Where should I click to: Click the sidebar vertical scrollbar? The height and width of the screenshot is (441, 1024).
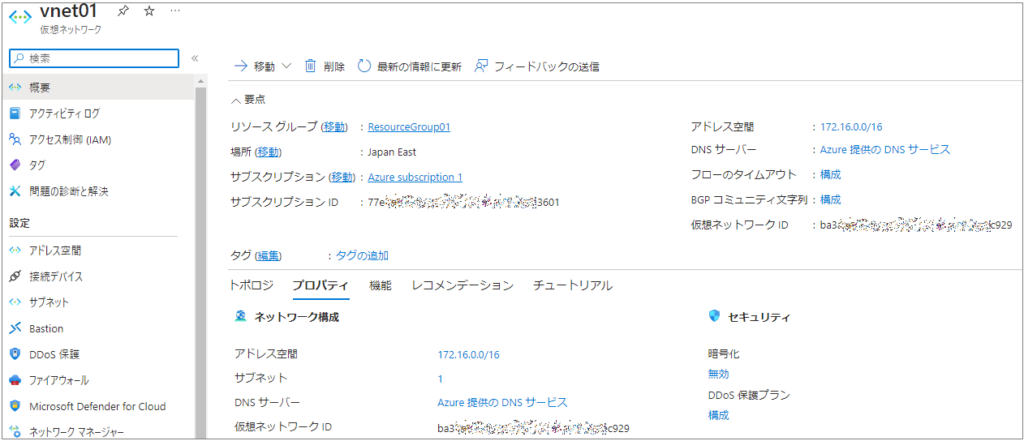[x=200, y=261]
